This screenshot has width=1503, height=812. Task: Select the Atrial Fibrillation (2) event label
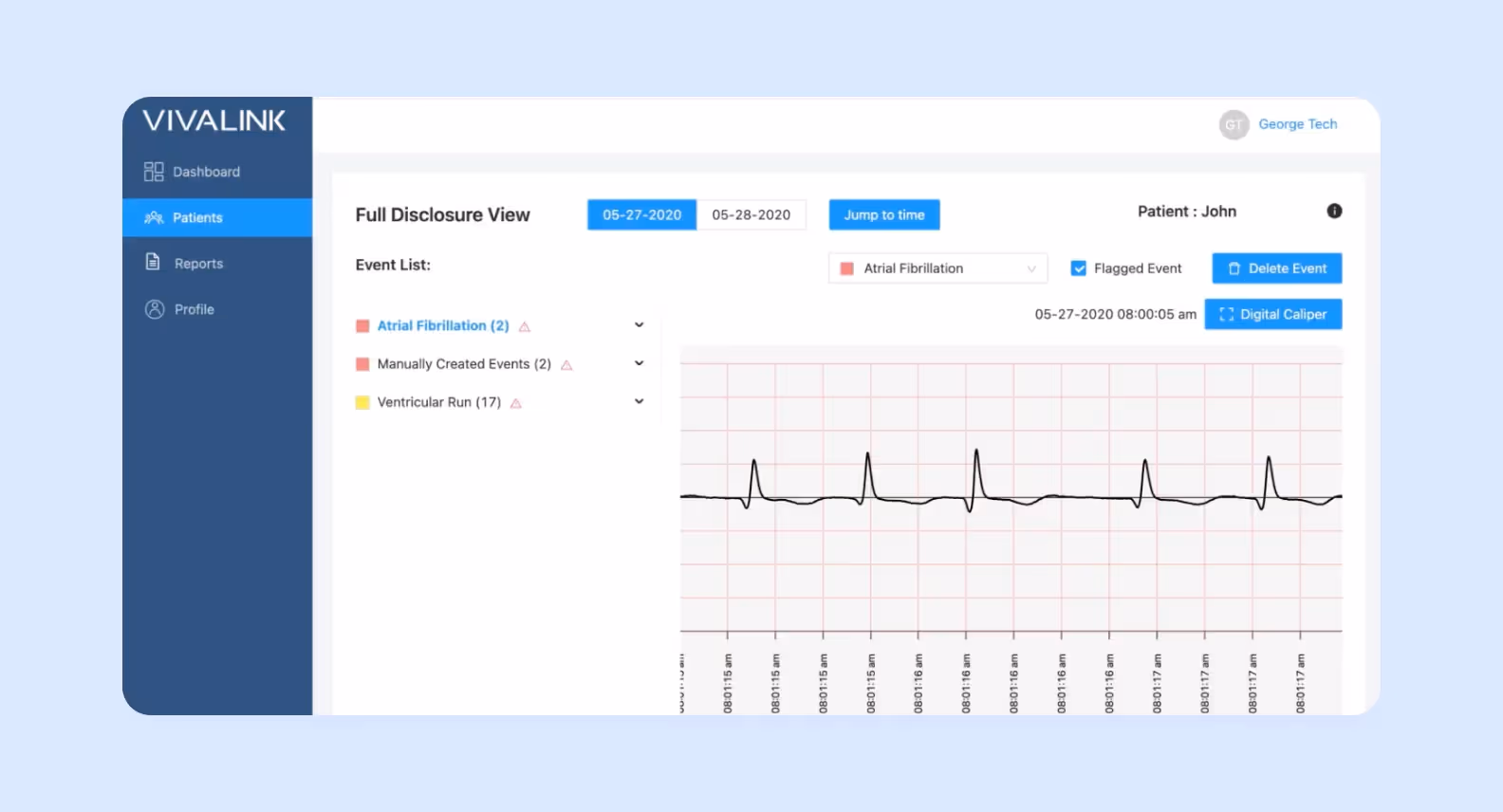coord(443,325)
